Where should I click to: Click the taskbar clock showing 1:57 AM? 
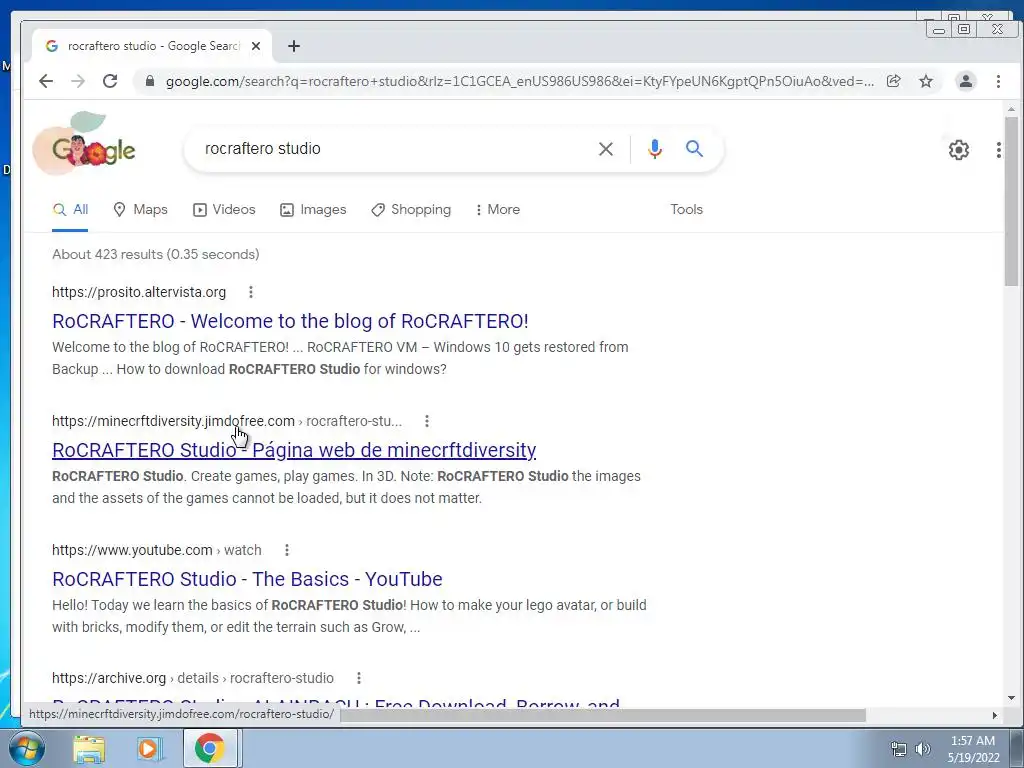[973, 749]
